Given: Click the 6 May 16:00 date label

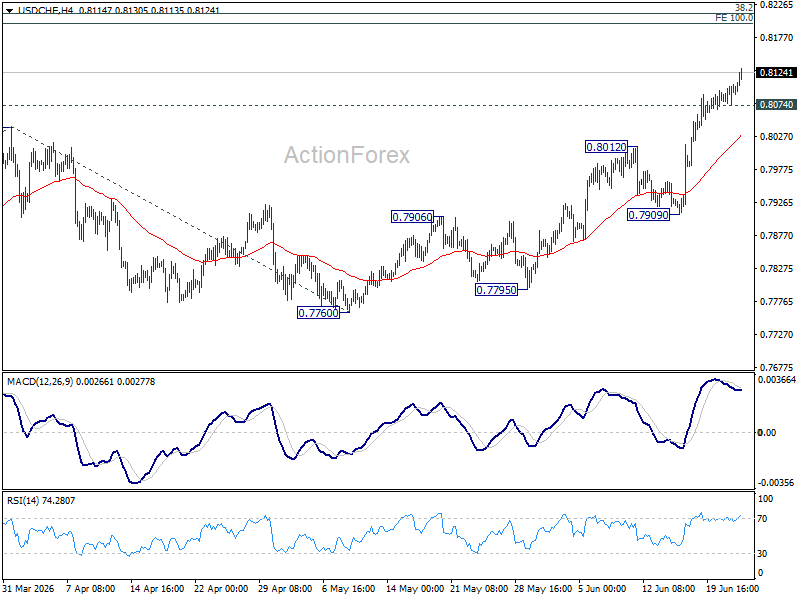Looking at the screenshot, I should (x=349, y=589).
